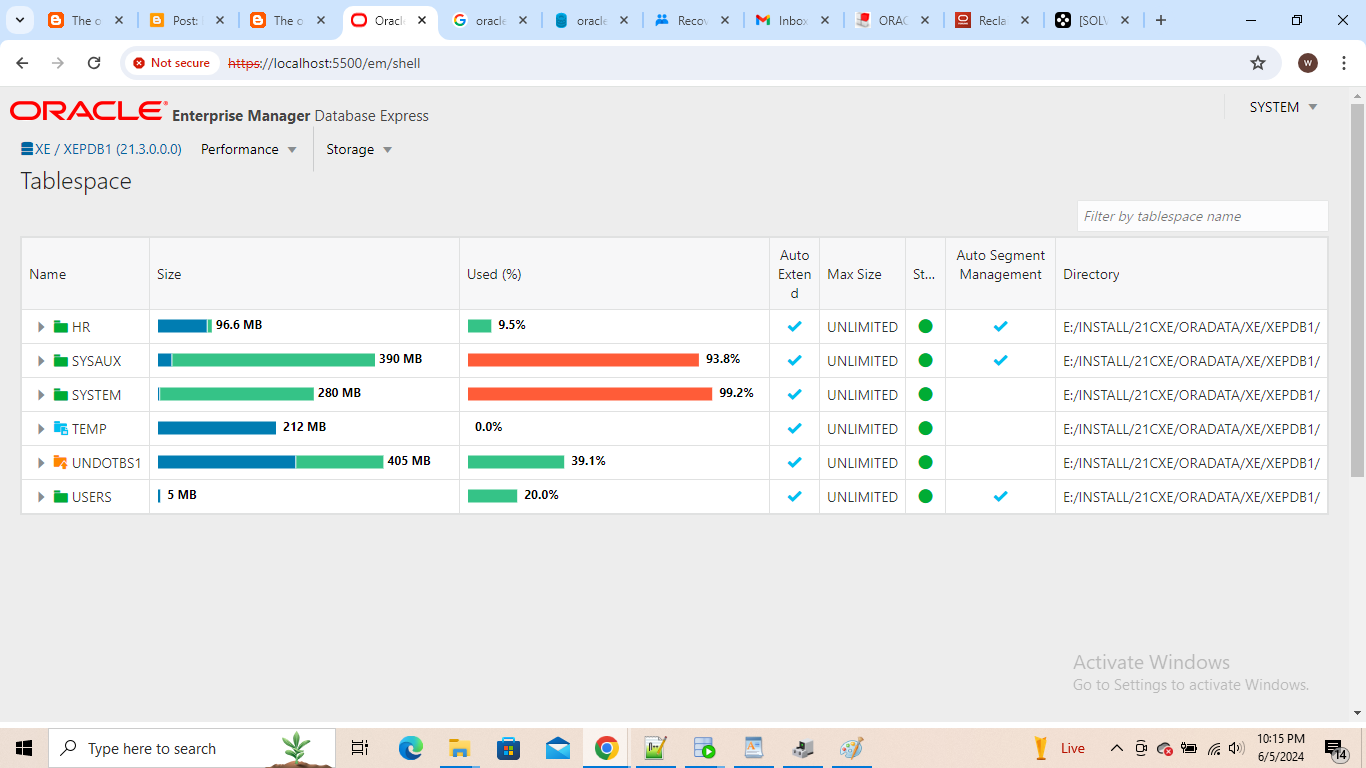
Task: Click the SYSAUX green status dot
Action: point(925,360)
